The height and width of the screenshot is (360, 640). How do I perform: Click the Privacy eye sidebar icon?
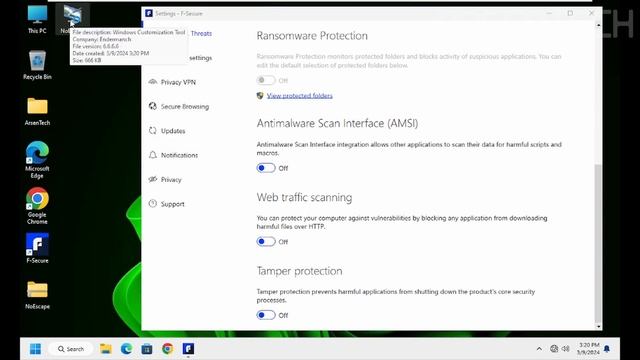153,179
